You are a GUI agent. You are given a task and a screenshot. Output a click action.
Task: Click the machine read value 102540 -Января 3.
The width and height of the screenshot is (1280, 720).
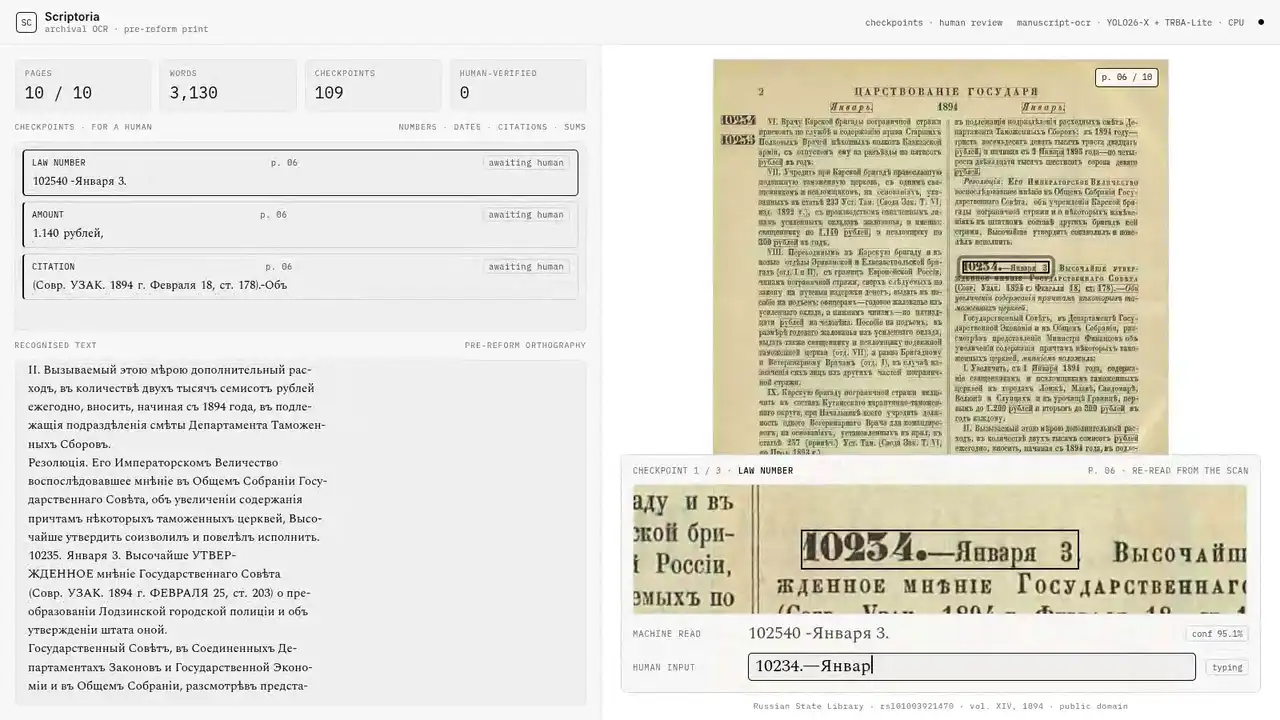(x=819, y=633)
